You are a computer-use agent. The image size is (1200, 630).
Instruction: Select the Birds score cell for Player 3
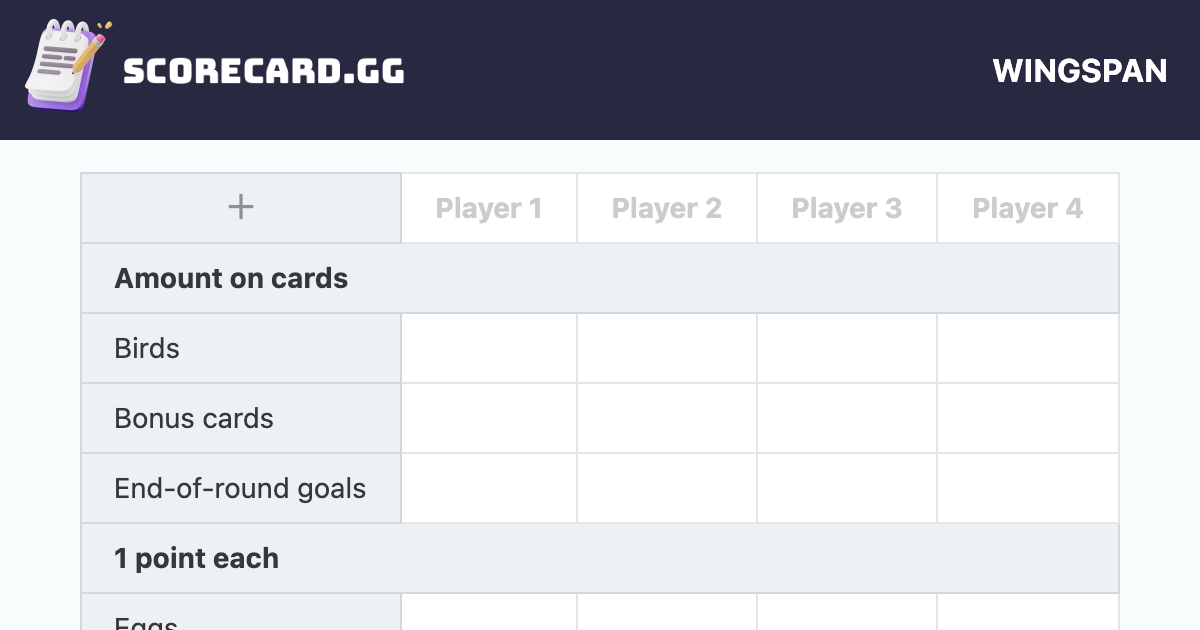pos(847,348)
